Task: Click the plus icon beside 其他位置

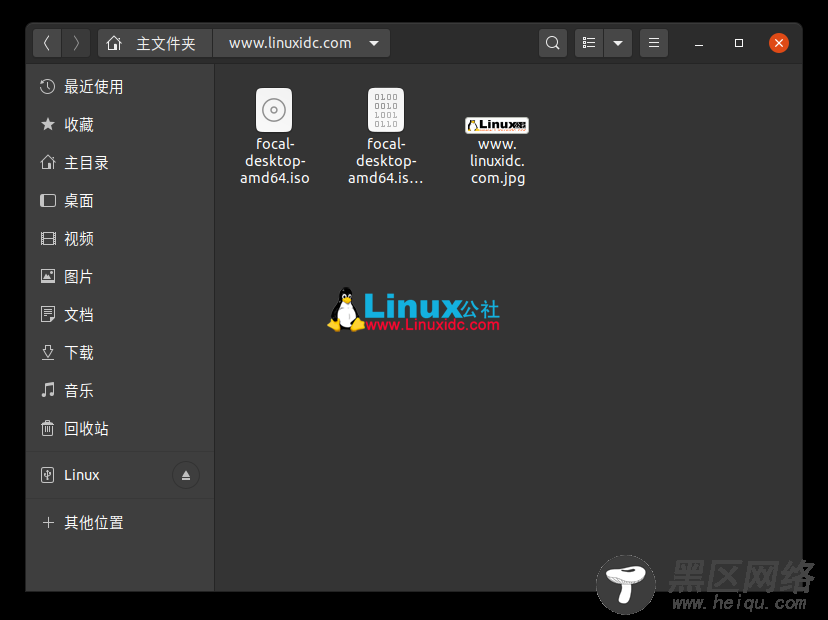Action: pyautogui.click(x=48, y=523)
